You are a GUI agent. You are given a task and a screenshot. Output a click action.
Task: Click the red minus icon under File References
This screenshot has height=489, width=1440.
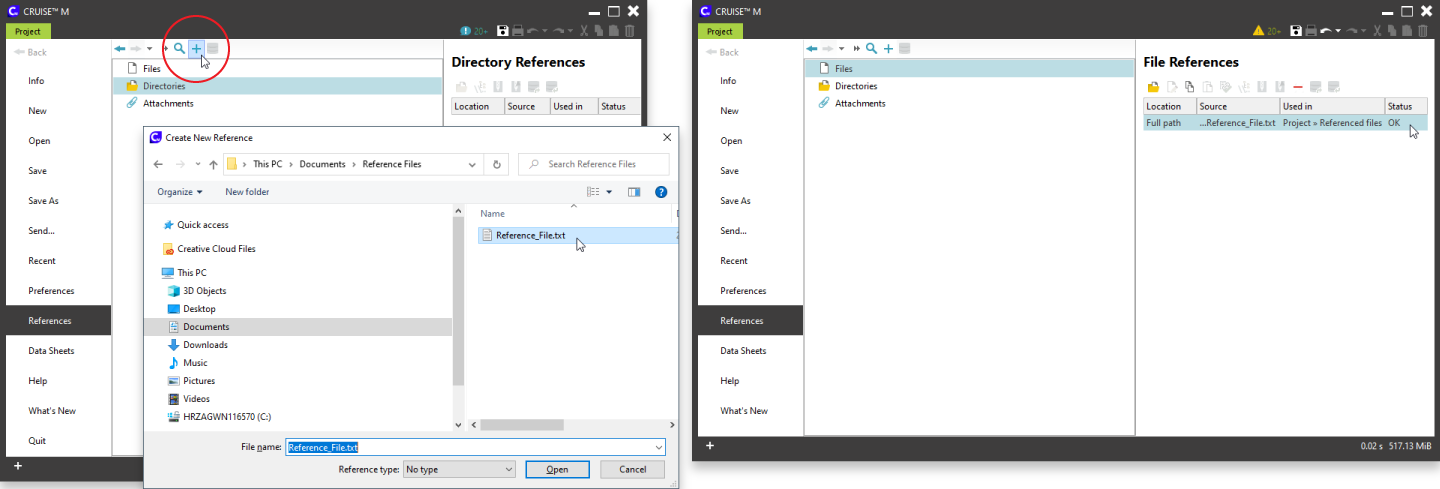coord(1298,87)
